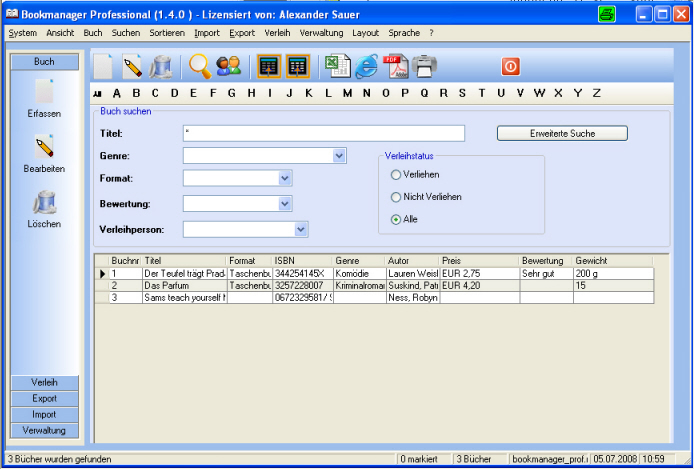Open the Verwaltung menu in menu bar
Screen dimensions: 695x469
pyautogui.click(x=321, y=33)
